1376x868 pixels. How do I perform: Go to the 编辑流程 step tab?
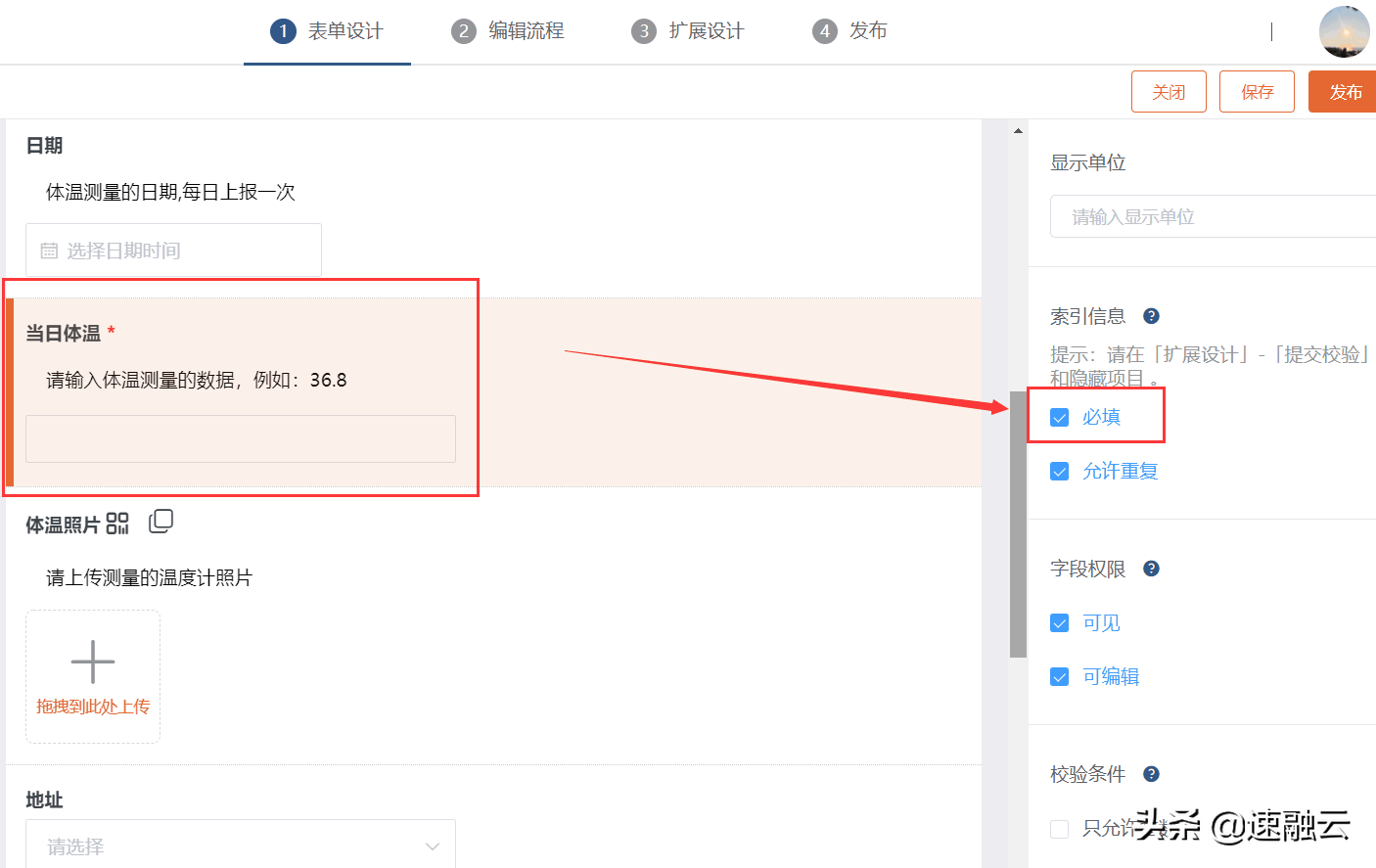coord(508,31)
